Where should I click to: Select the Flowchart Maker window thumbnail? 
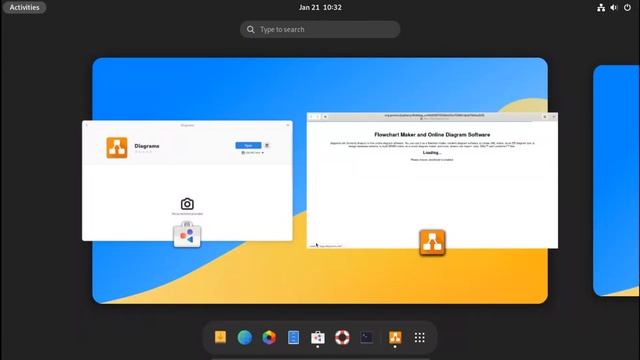[x=432, y=180]
